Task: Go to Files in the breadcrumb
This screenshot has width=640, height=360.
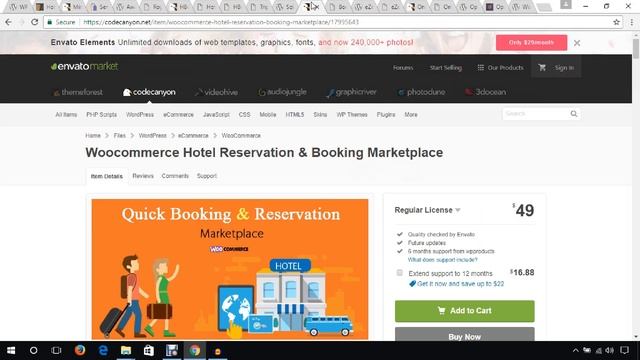Action: click(120, 136)
